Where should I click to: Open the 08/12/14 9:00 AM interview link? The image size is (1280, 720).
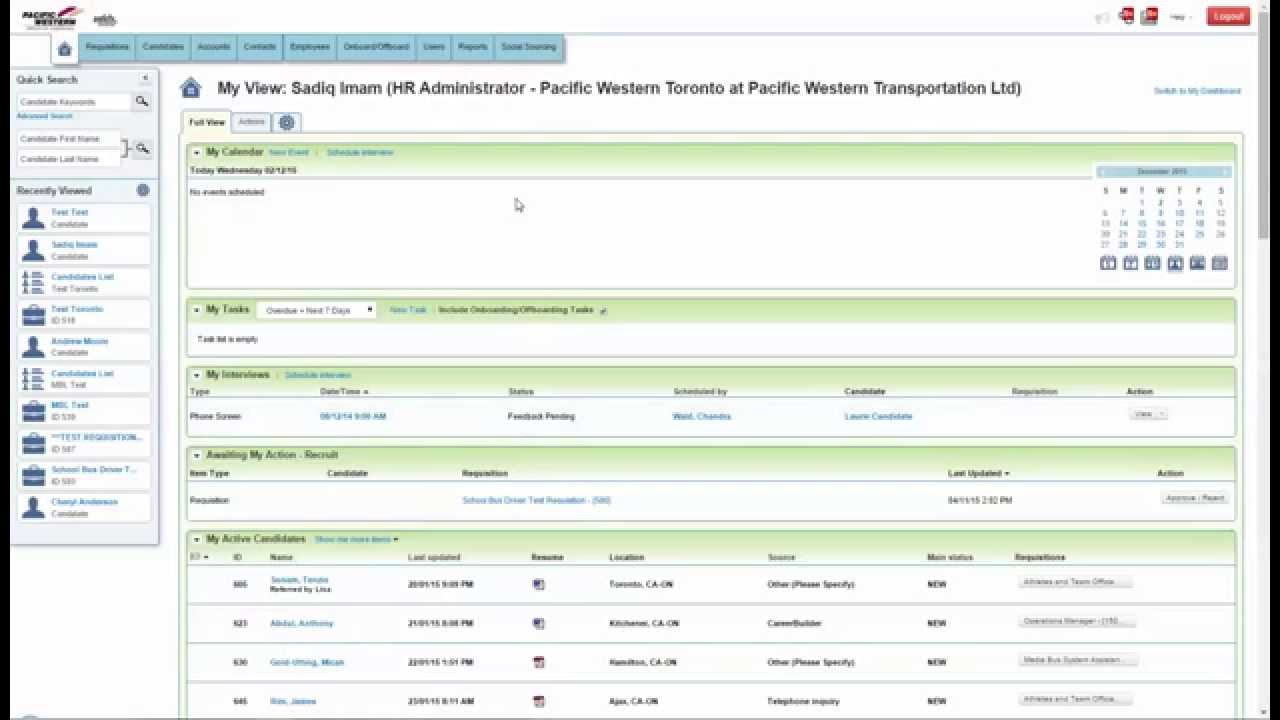coord(353,416)
